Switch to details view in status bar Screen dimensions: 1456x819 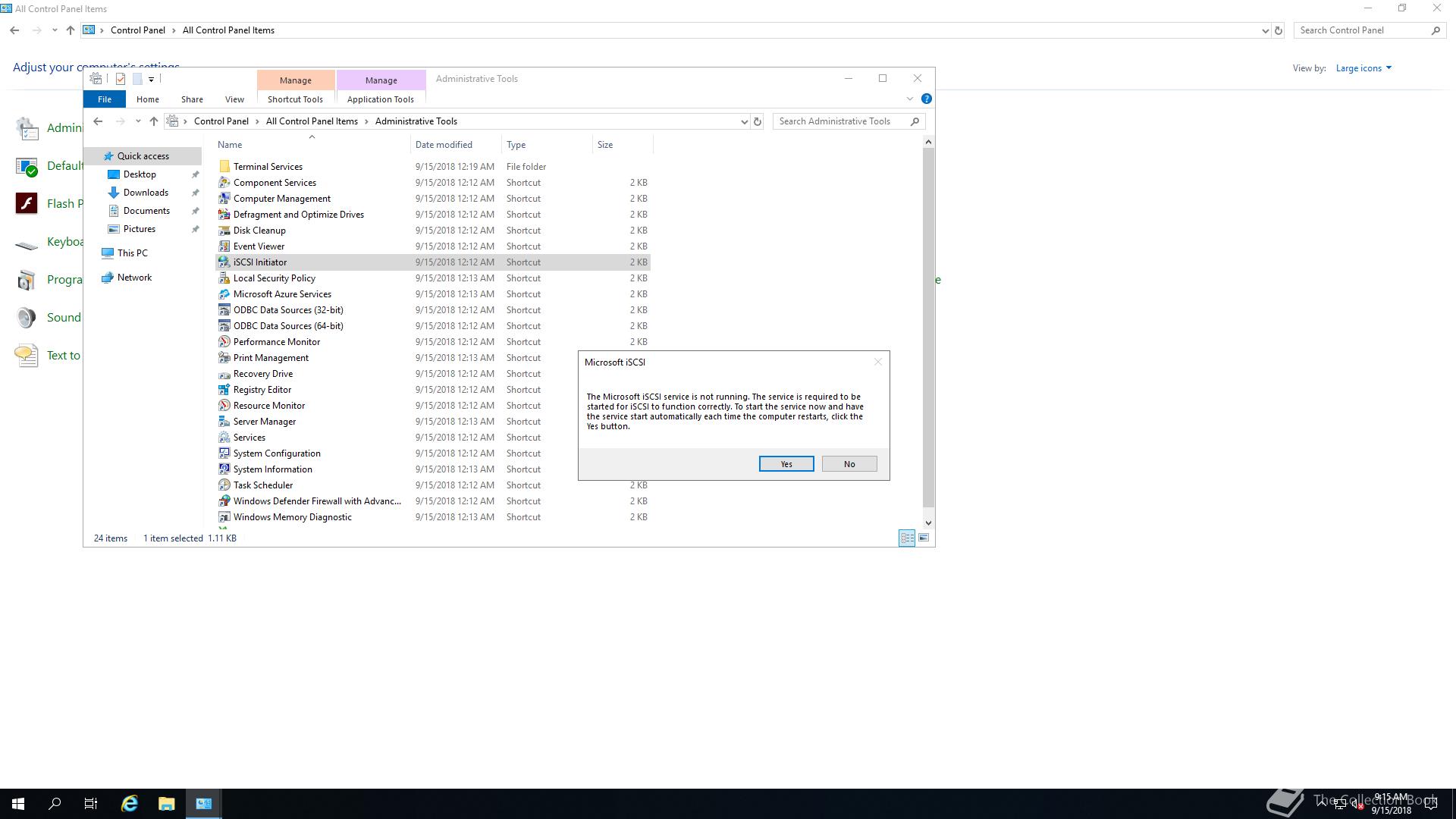click(x=907, y=538)
